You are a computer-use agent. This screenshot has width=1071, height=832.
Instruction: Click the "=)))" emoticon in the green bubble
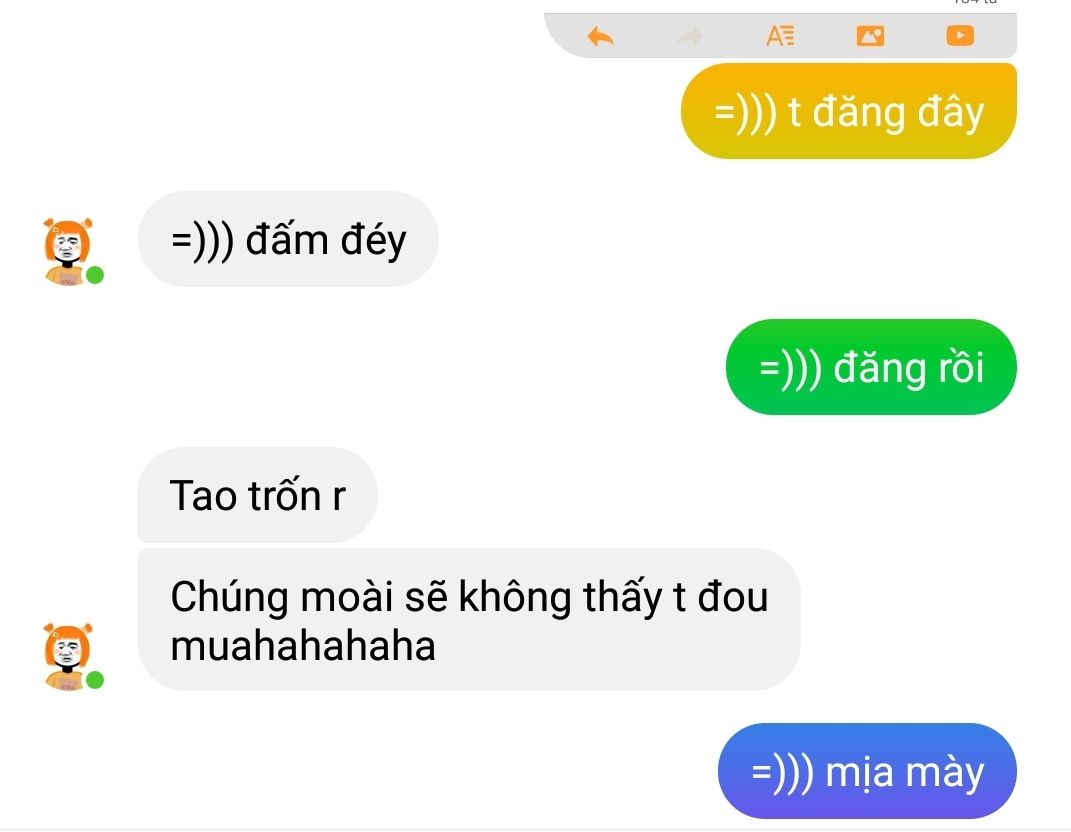tap(790, 369)
